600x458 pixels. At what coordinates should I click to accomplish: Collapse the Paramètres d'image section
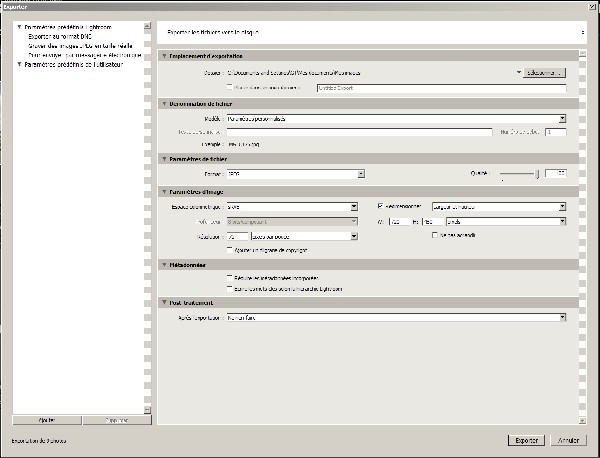pyautogui.click(x=164, y=192)
